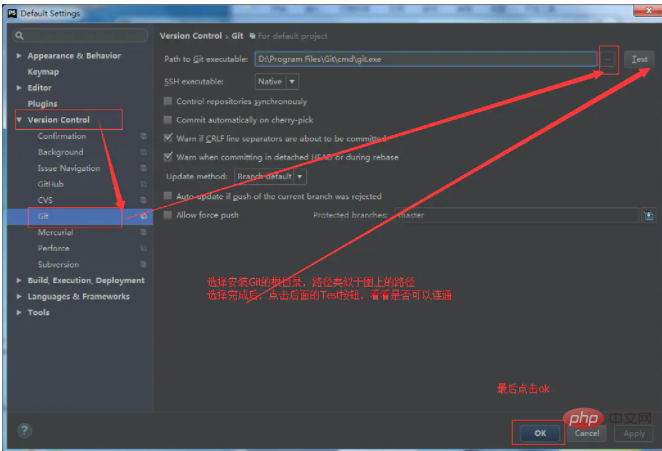Click the browse button for Git executable path

(609, 59)
